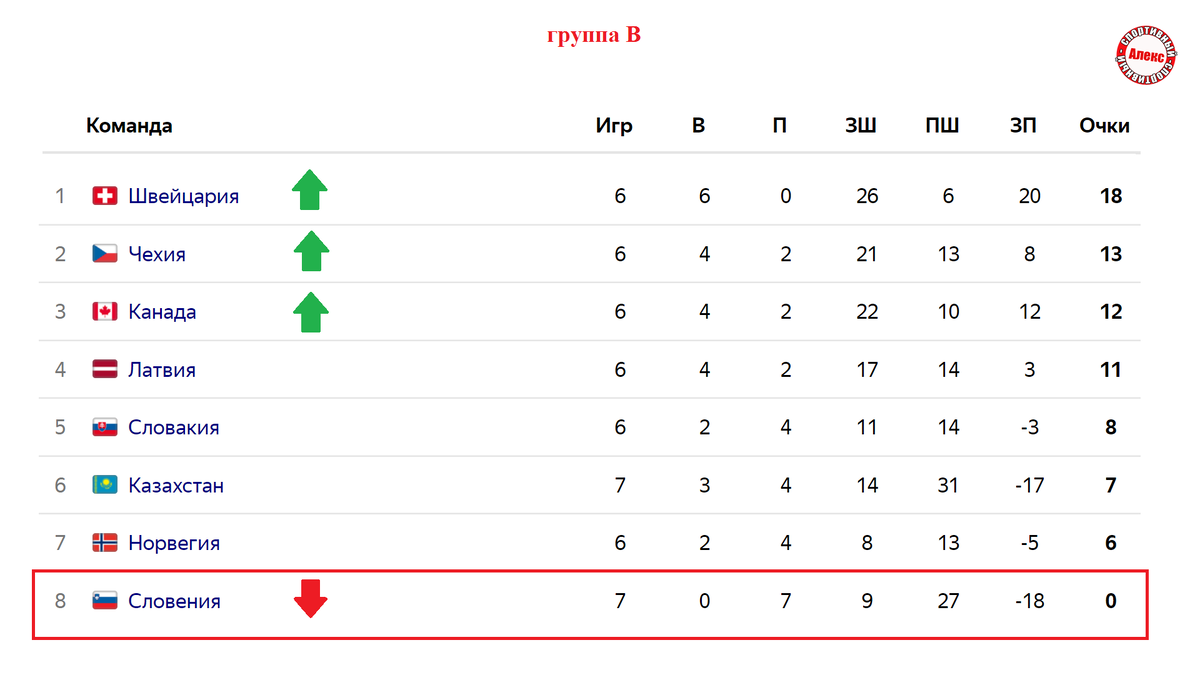Click the Очки column header
1200x675 pixels.
pyautogui.click(x=1105, y=126)
